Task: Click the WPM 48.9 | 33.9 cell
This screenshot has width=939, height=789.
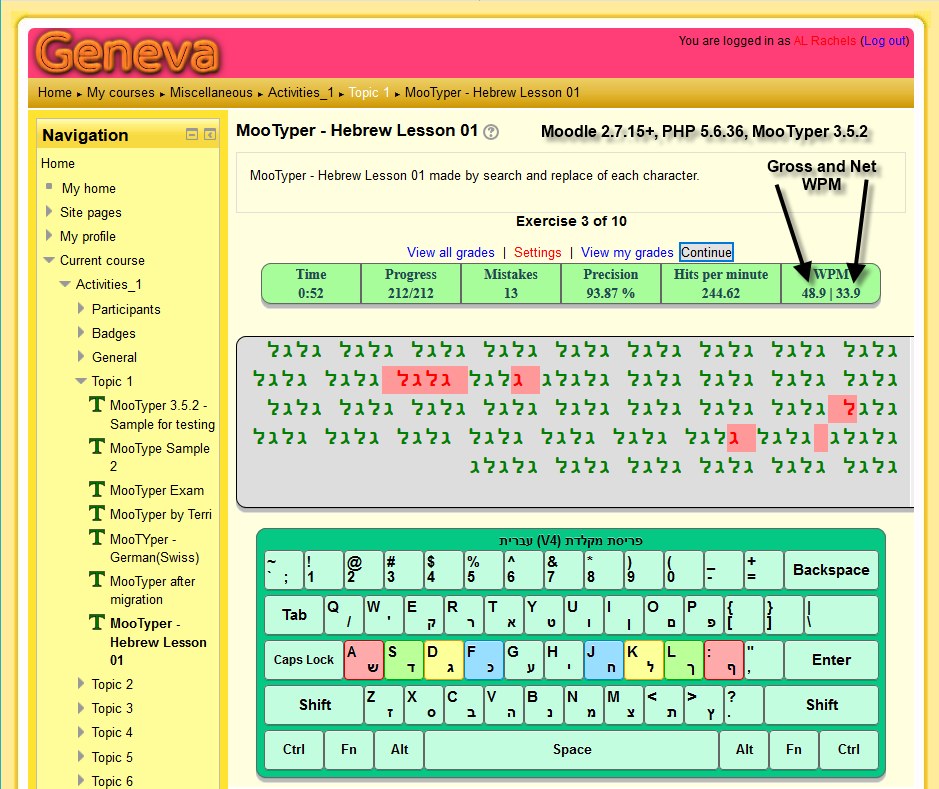Action: [831, 284]
